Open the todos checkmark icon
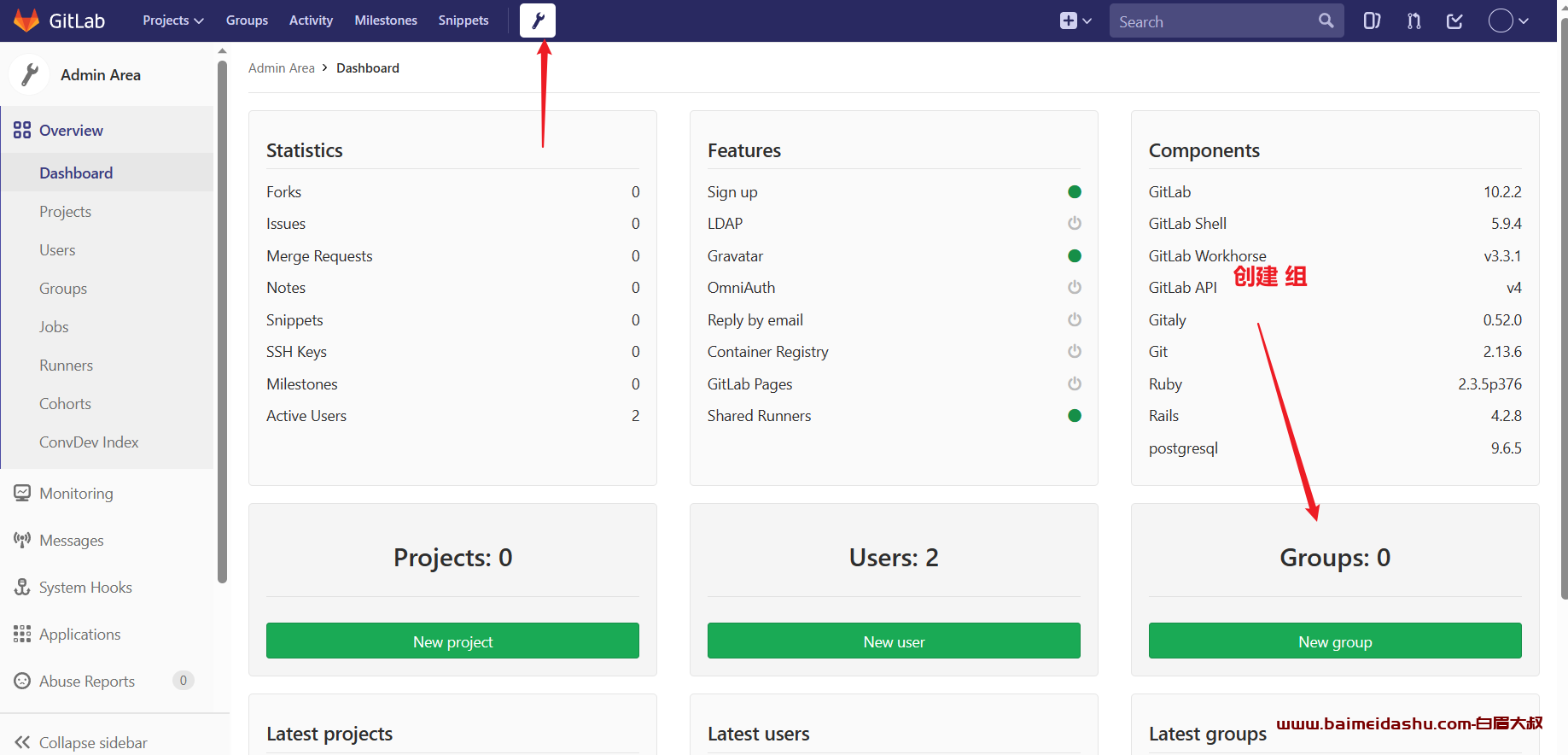The width and height of the screenshot is (1568, 755). tap(1455, 20)
